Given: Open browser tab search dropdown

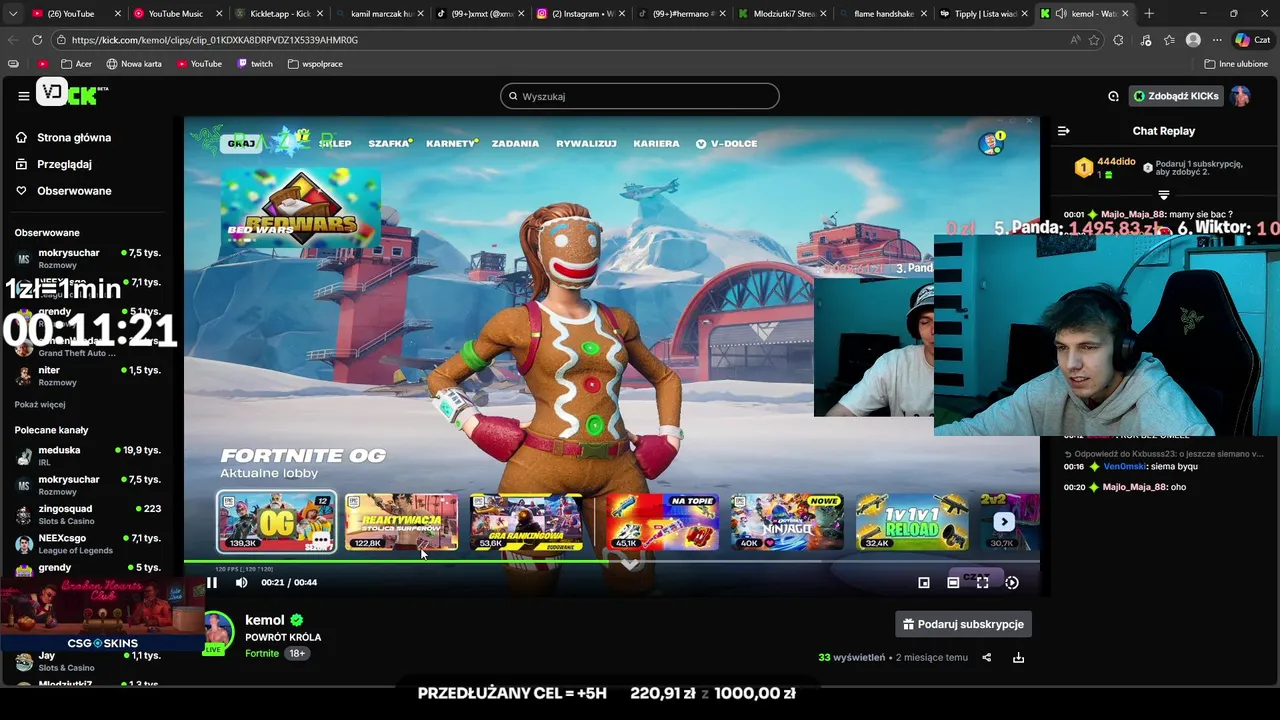Looking at the screenshot, I should tap(13, 14).
